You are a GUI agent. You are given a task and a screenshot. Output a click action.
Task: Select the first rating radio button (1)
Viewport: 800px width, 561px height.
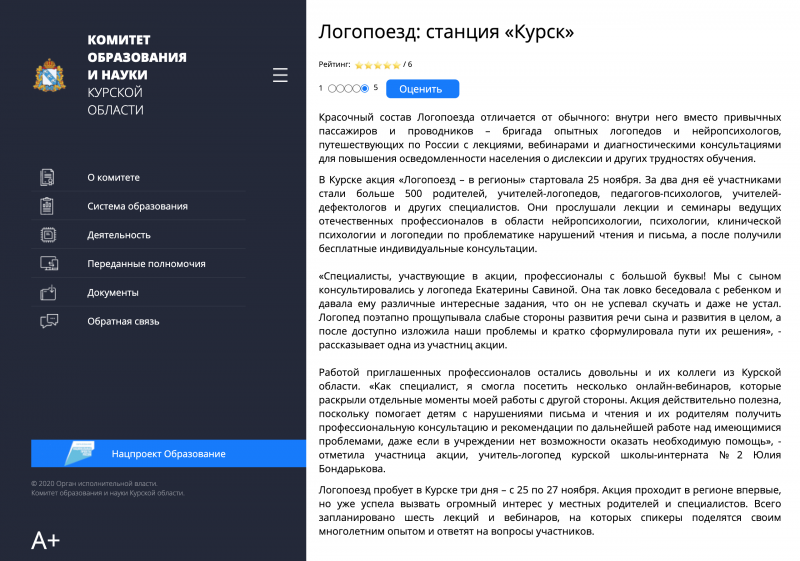point(332,89)
